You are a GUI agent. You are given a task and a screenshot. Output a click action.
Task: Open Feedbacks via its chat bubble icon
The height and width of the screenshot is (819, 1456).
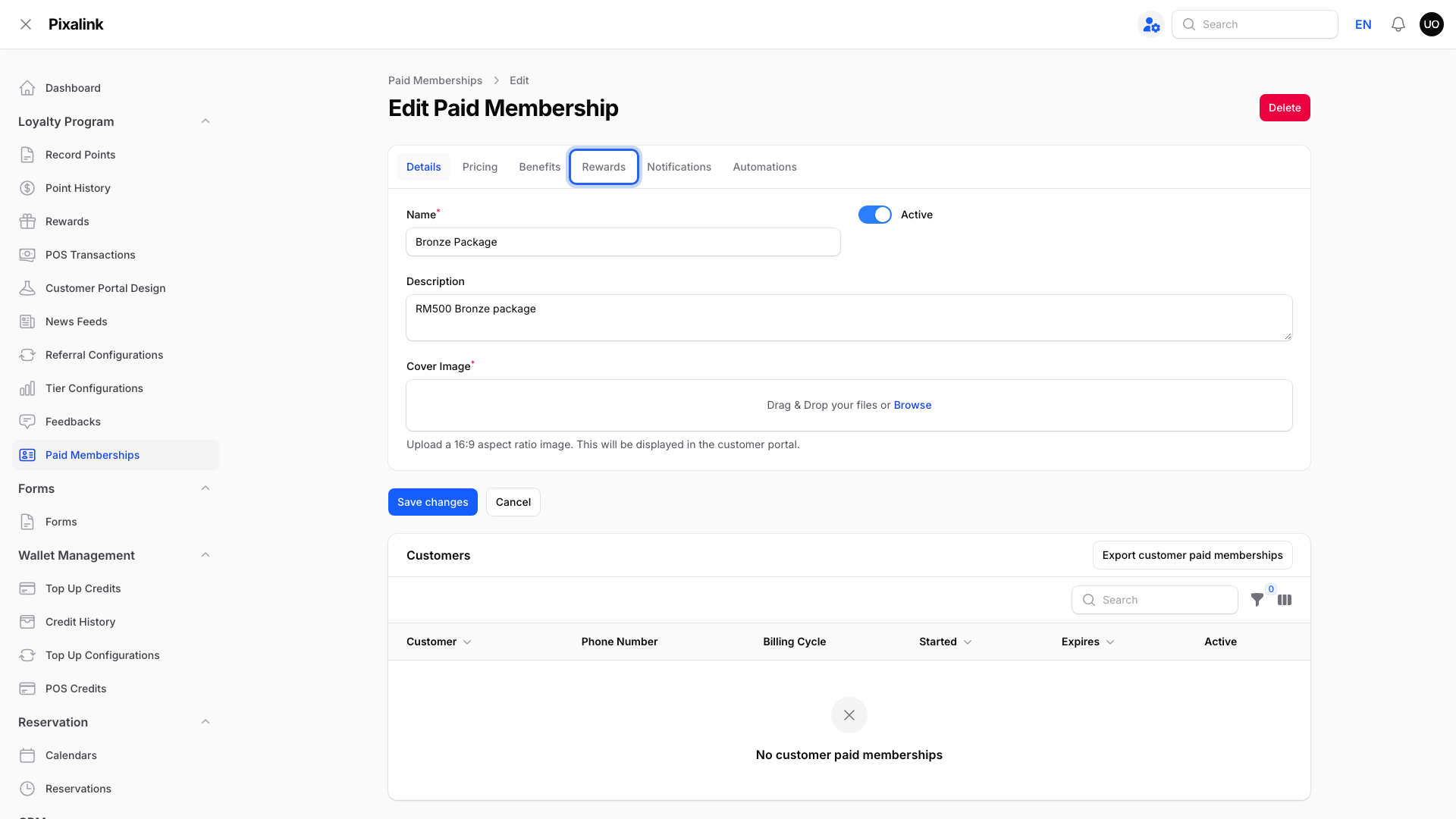point(27,422)
